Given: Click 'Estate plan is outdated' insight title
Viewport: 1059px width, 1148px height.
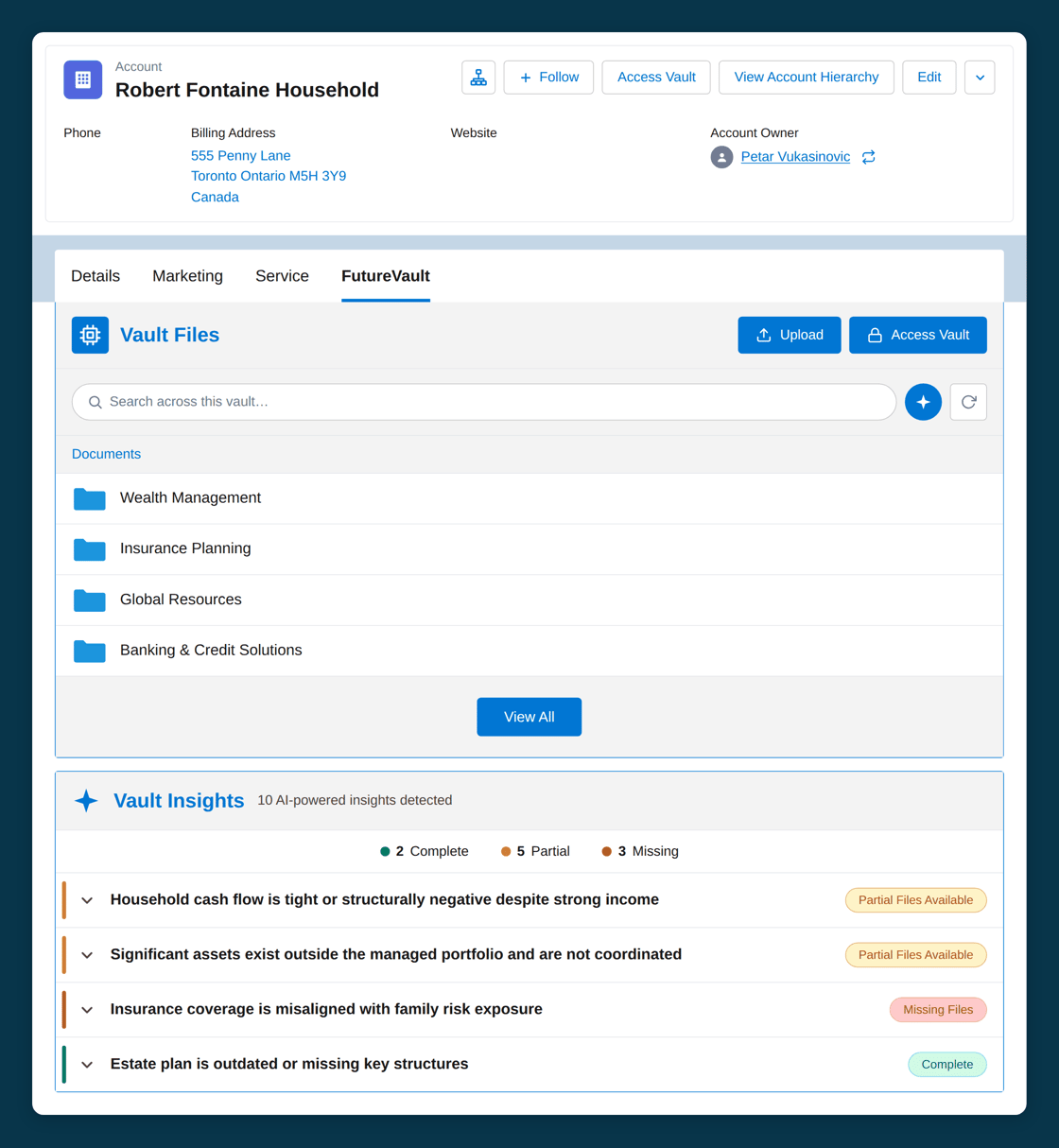Looking at the screenshot, I should (x=289, y=1064).
